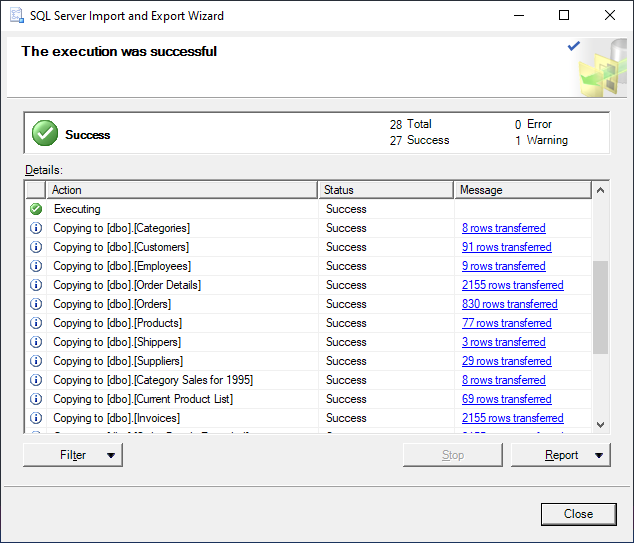The image size is (634, 543).
Task: Sort by the Status column header
Action: (x=386, y=190)
